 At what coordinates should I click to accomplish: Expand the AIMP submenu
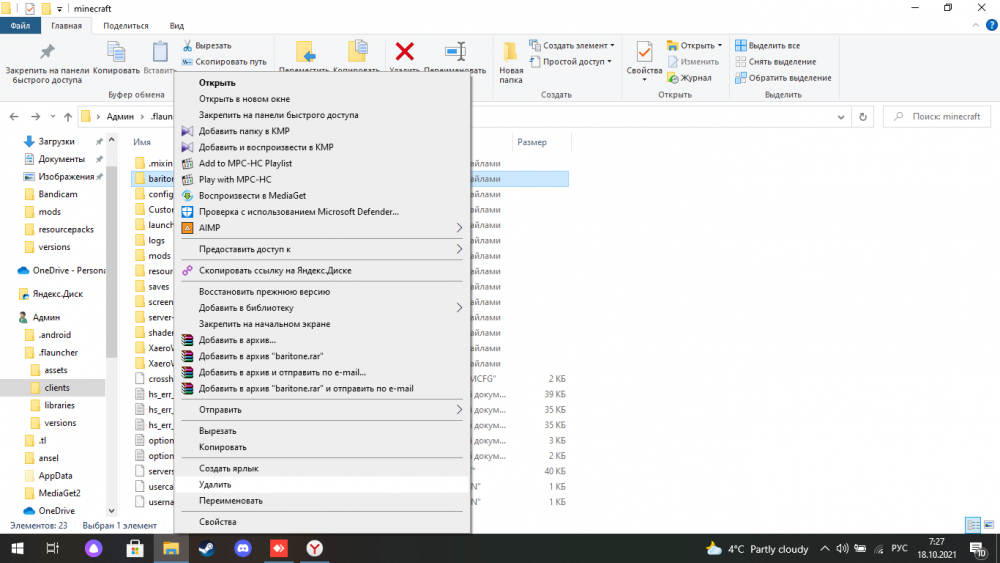tap(459, 228)
